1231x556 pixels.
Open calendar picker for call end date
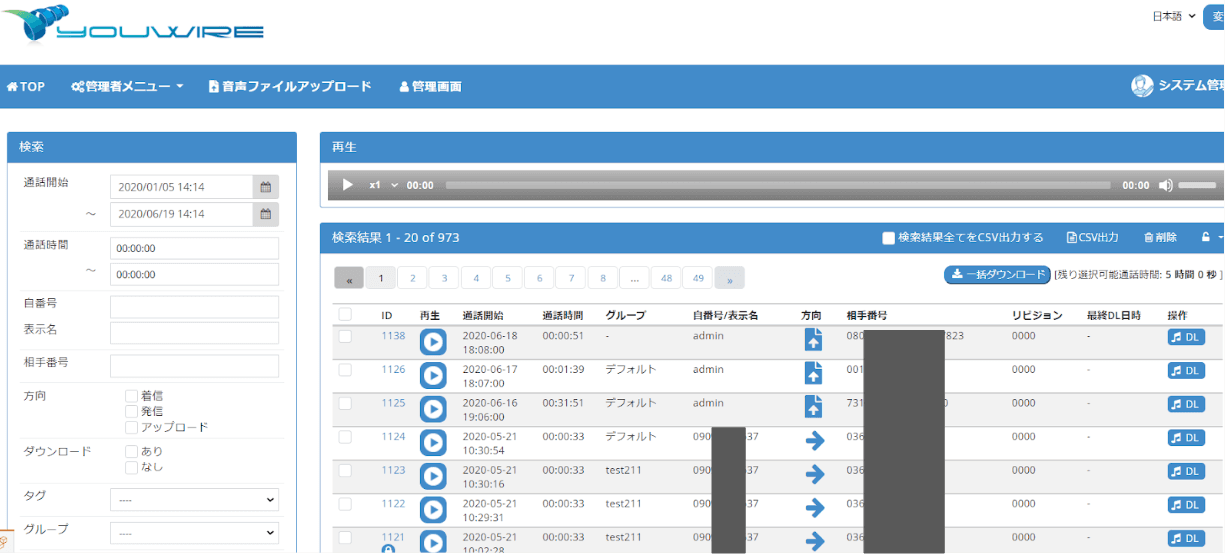point(266,214)
